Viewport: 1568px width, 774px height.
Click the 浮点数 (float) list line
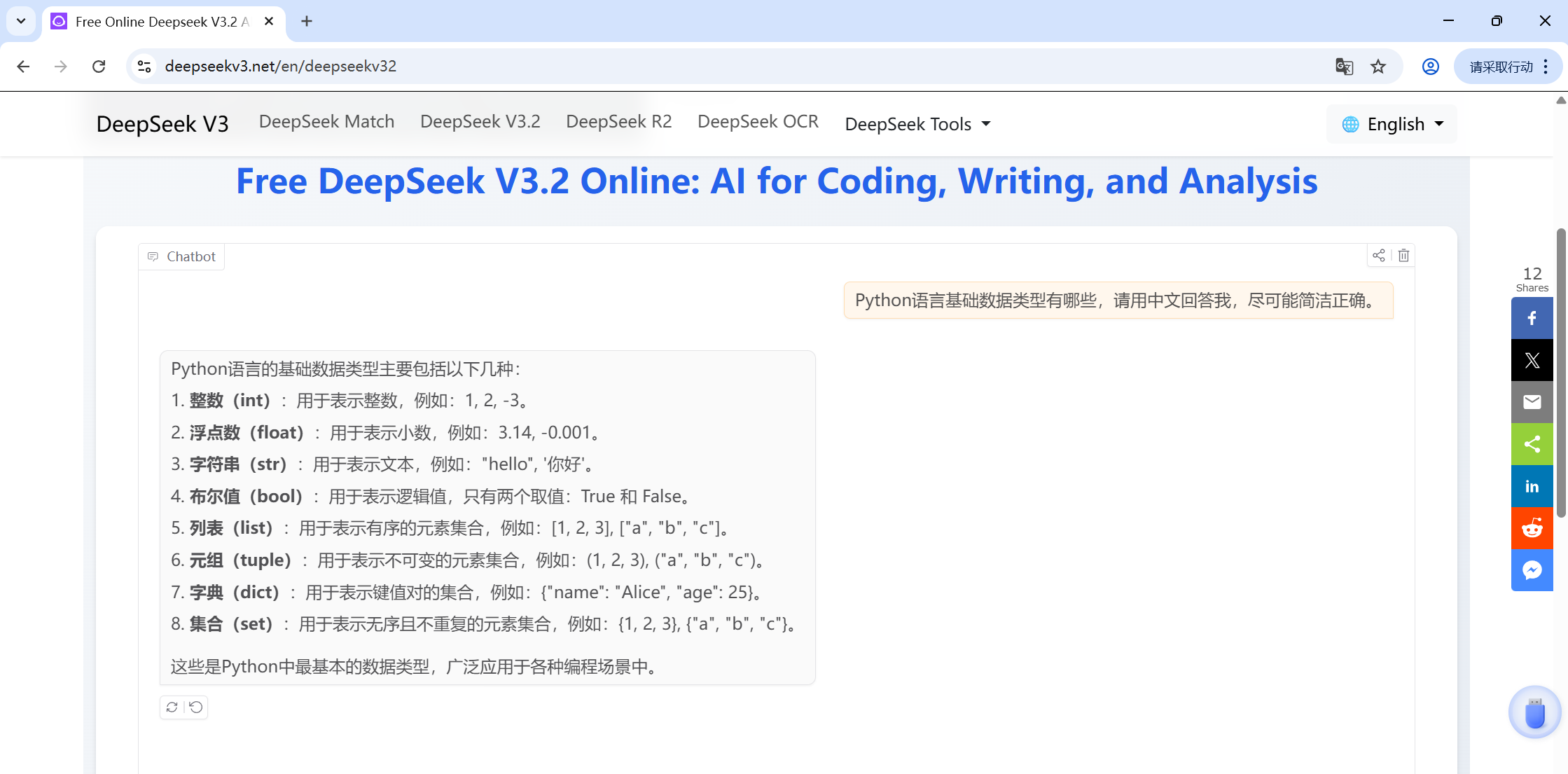tap(387, 433)
